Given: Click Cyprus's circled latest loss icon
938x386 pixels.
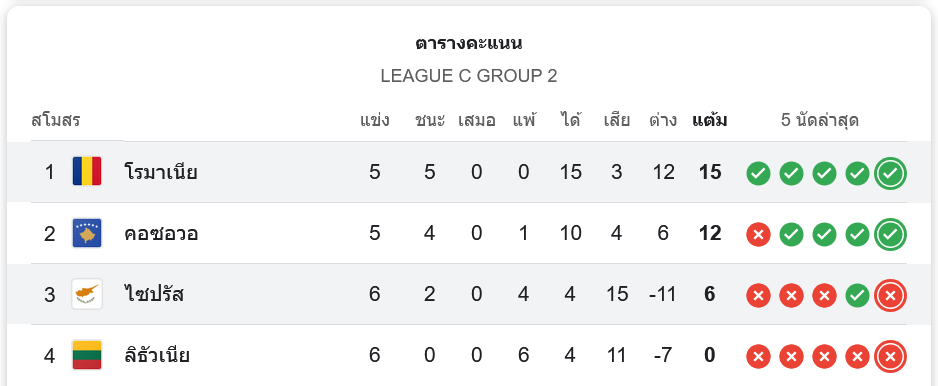Looking at the screenshot, I should [x=890, y=296].
